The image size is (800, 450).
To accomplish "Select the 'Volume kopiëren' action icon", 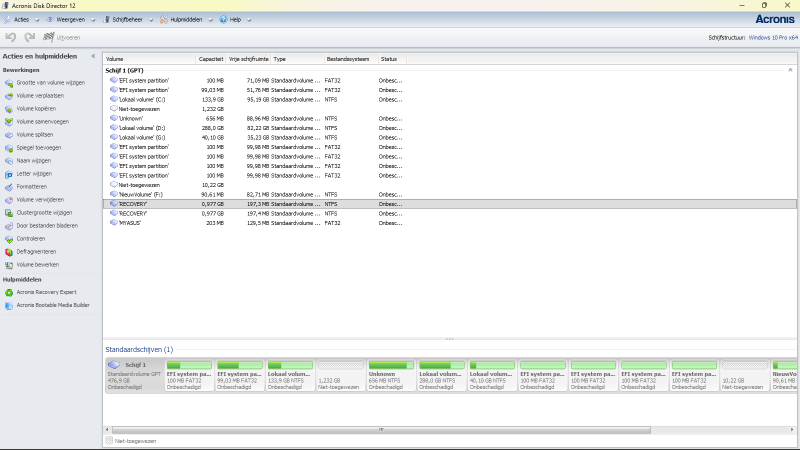I will click(x=9, y=108).
